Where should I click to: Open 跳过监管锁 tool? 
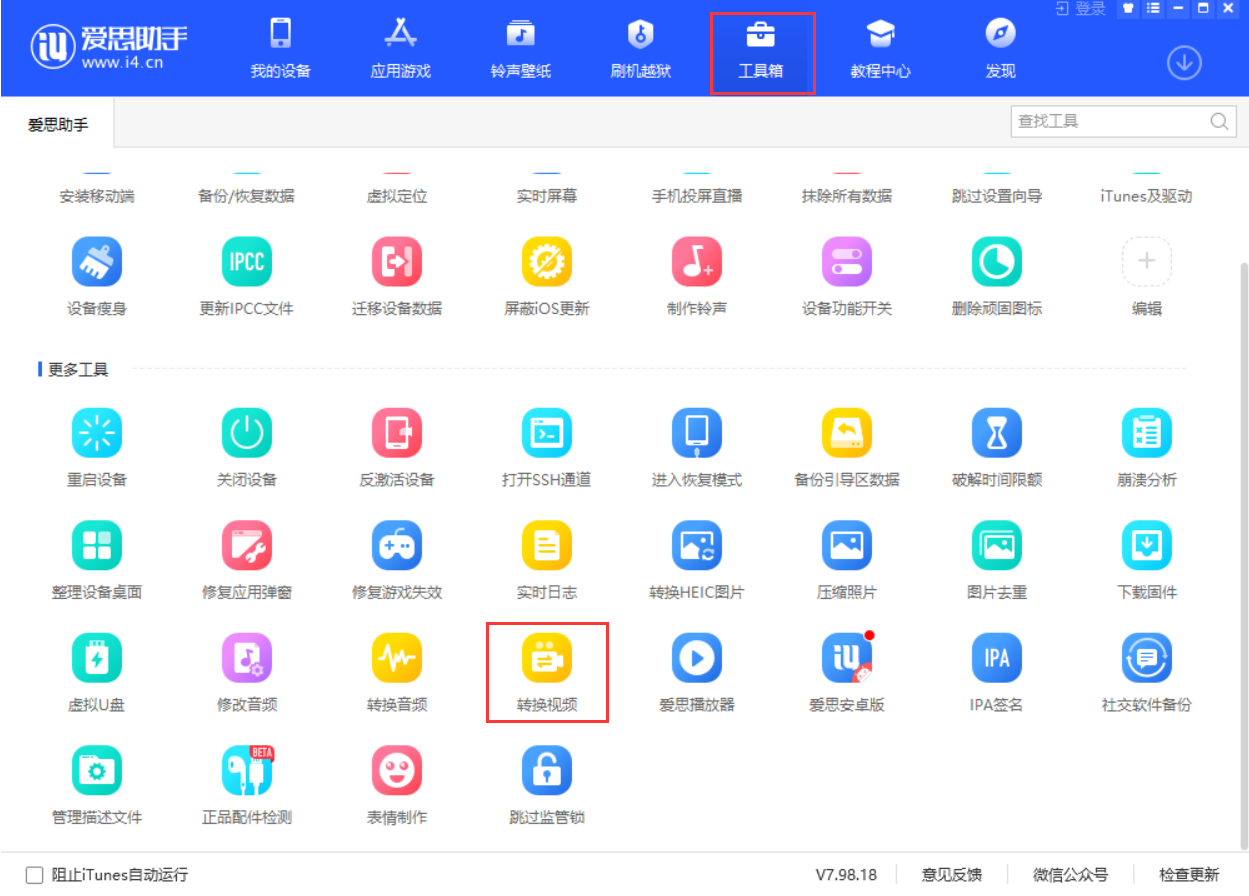point(547,771)
